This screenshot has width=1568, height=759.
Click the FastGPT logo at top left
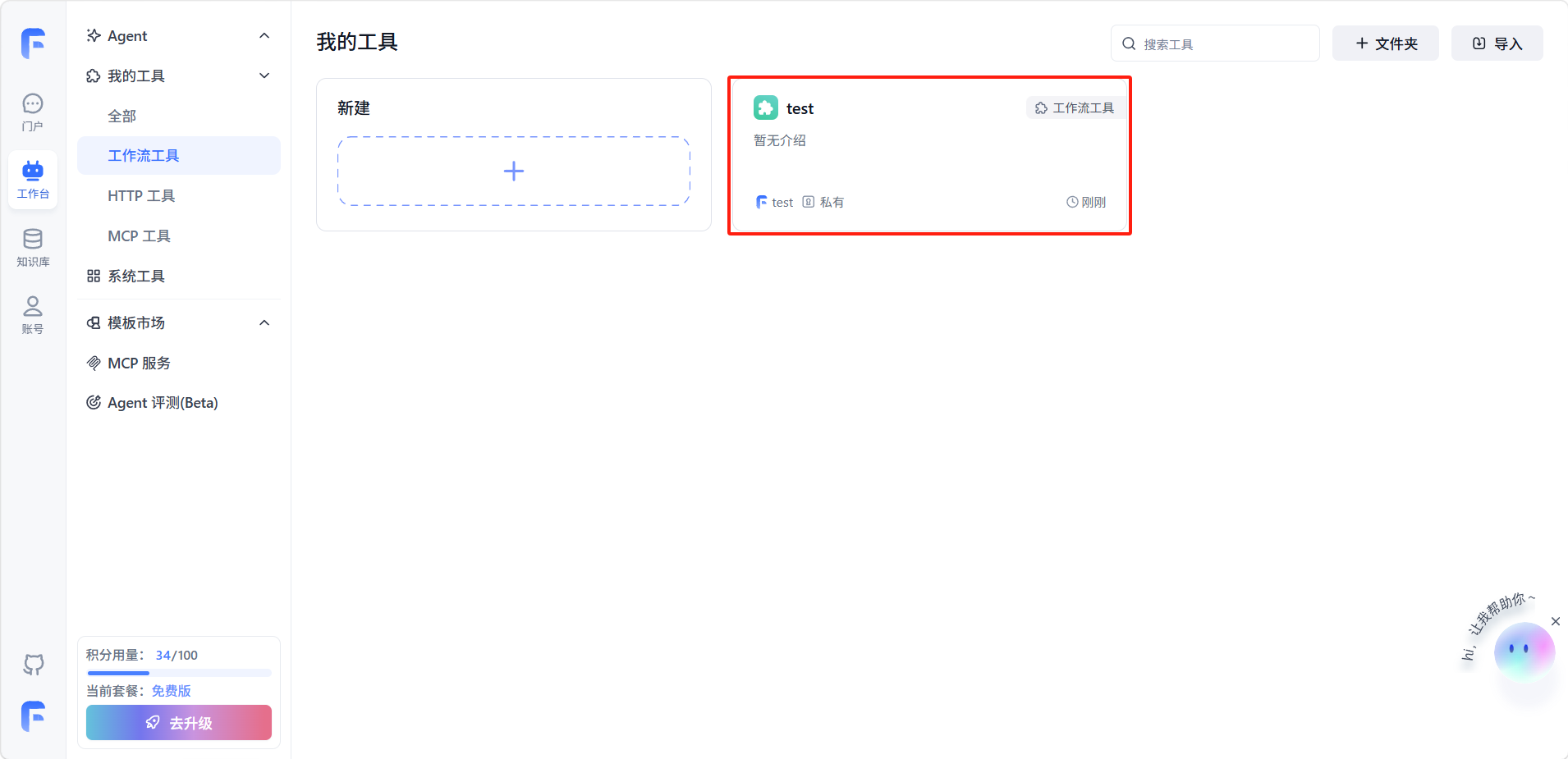[x=33, y=43]
